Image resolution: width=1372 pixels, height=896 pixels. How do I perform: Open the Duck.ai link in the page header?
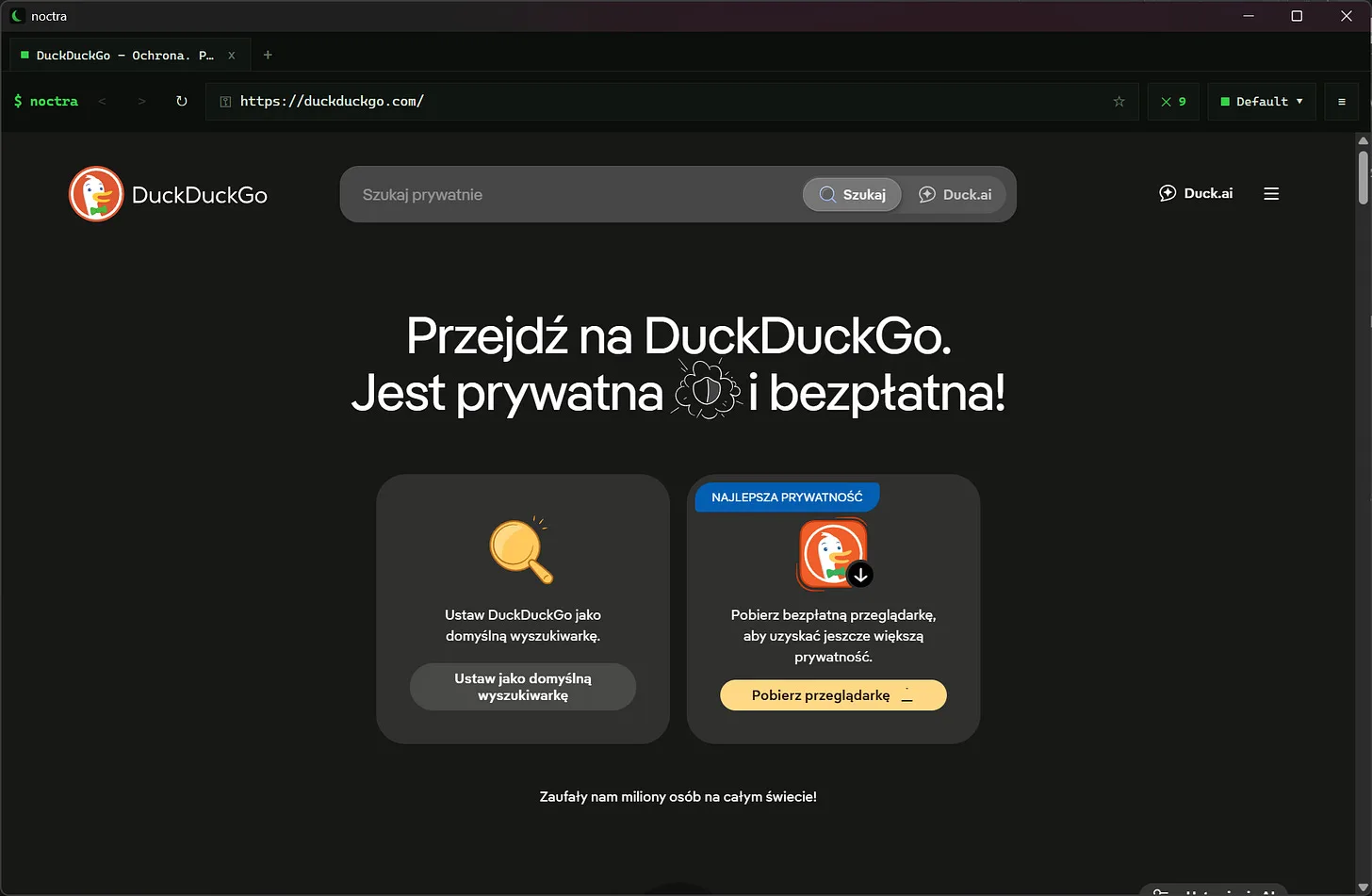pyautogui.click(x=1196, y=193)
